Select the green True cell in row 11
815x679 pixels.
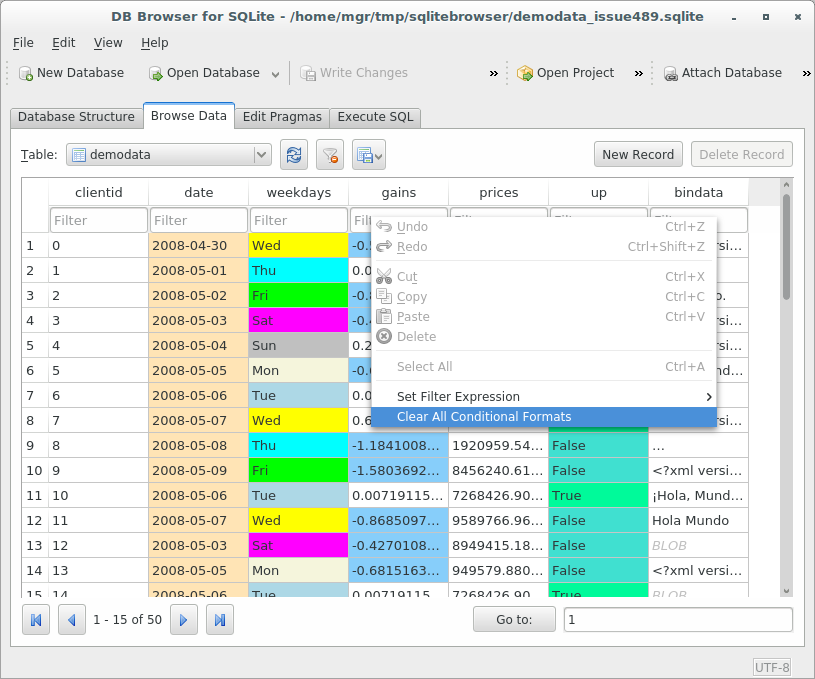coord(598,495)
